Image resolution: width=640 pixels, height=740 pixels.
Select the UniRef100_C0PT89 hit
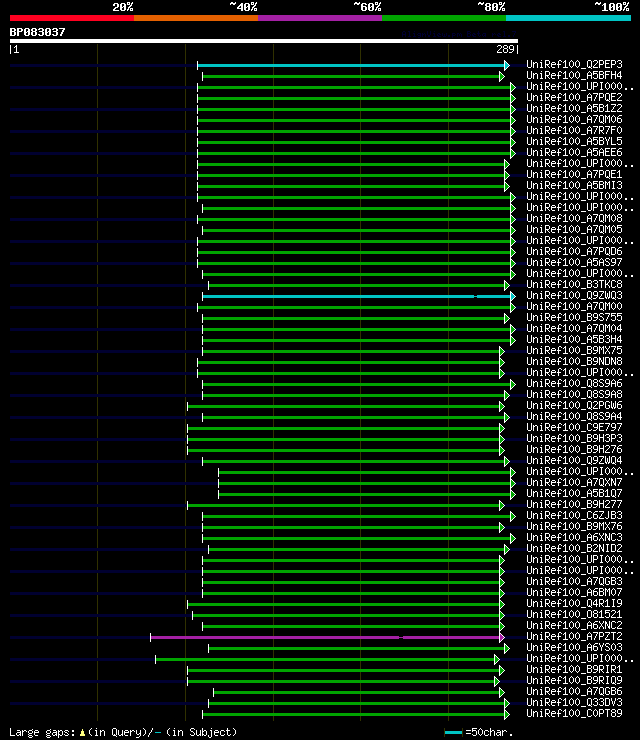point(574,714)
